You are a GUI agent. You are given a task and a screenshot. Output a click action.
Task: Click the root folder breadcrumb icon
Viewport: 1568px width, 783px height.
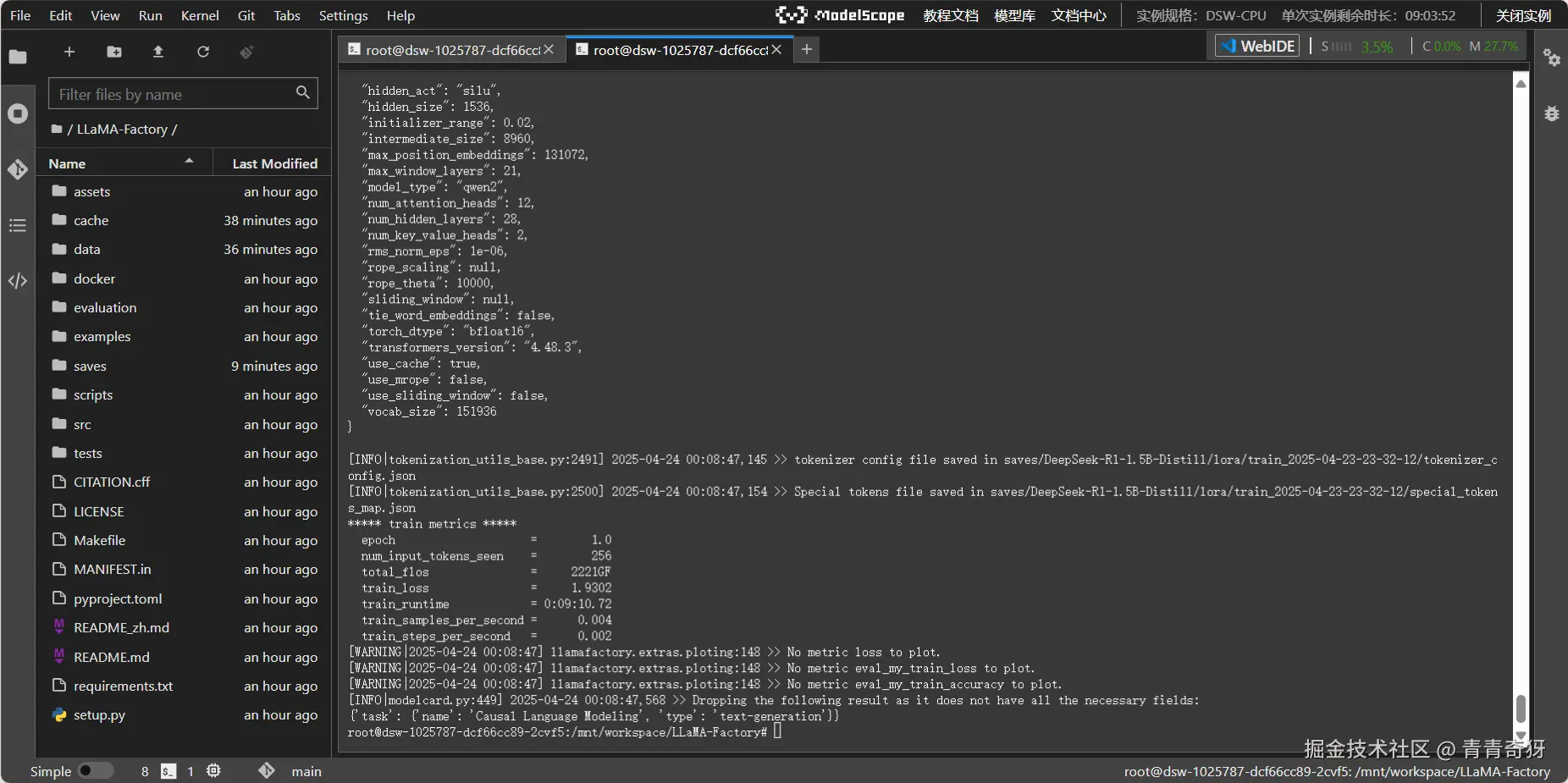[57, 130]
